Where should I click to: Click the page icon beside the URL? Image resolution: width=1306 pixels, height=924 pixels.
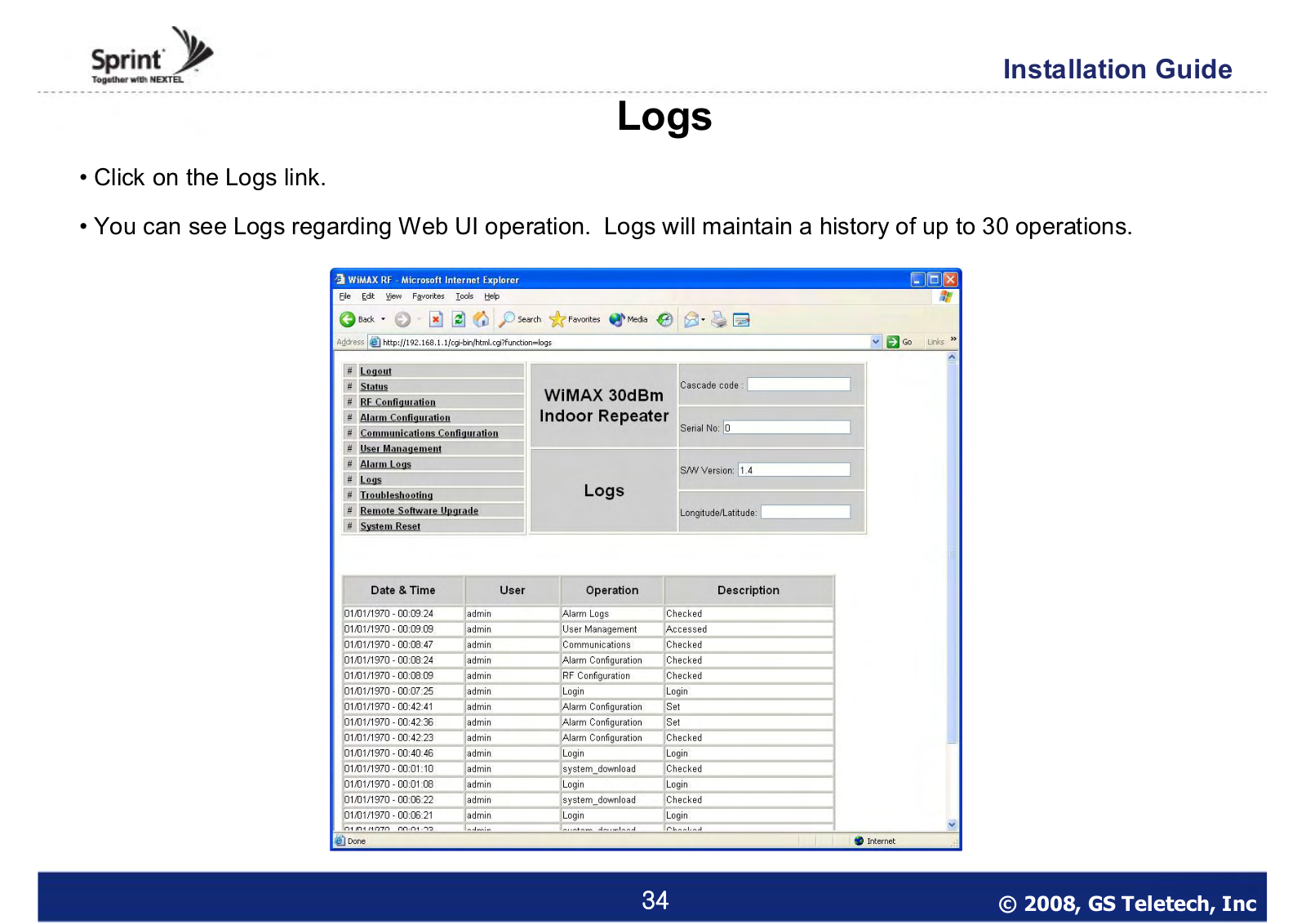(x=375, y=342)
